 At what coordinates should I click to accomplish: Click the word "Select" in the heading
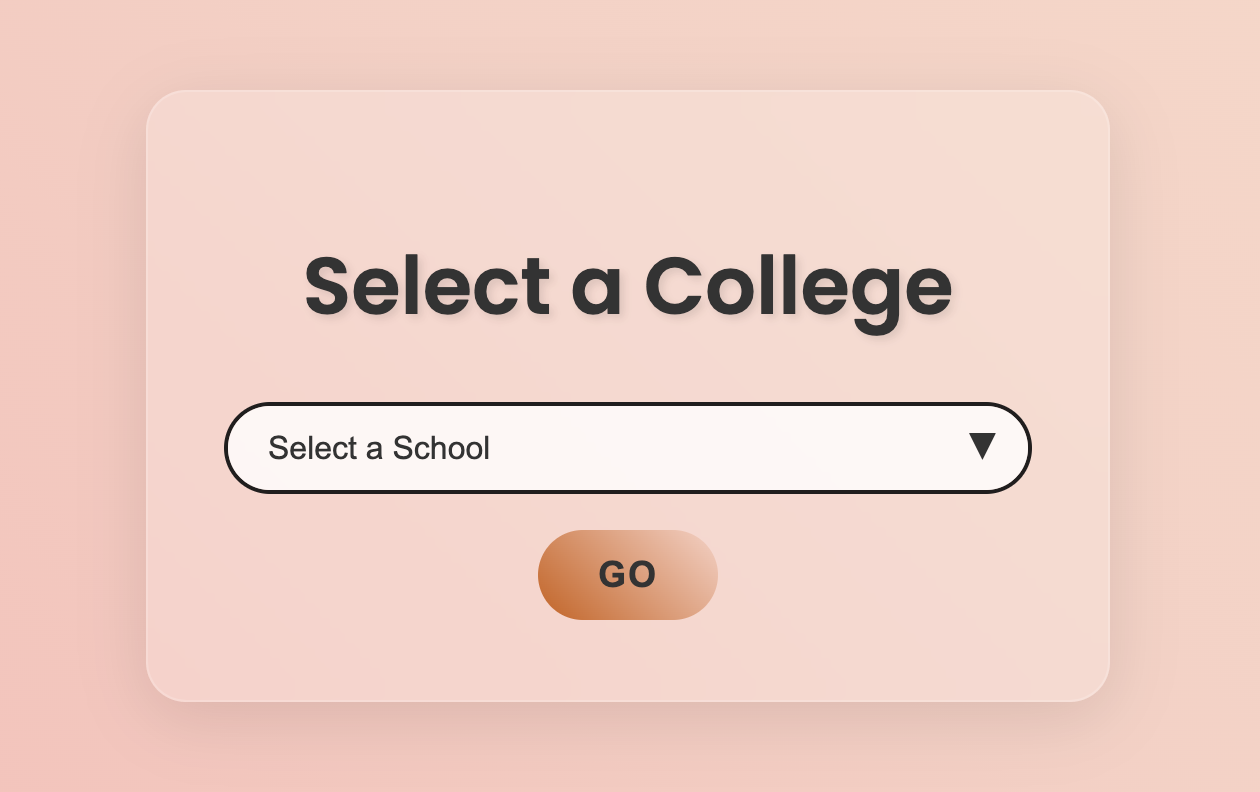click(427, 286)
